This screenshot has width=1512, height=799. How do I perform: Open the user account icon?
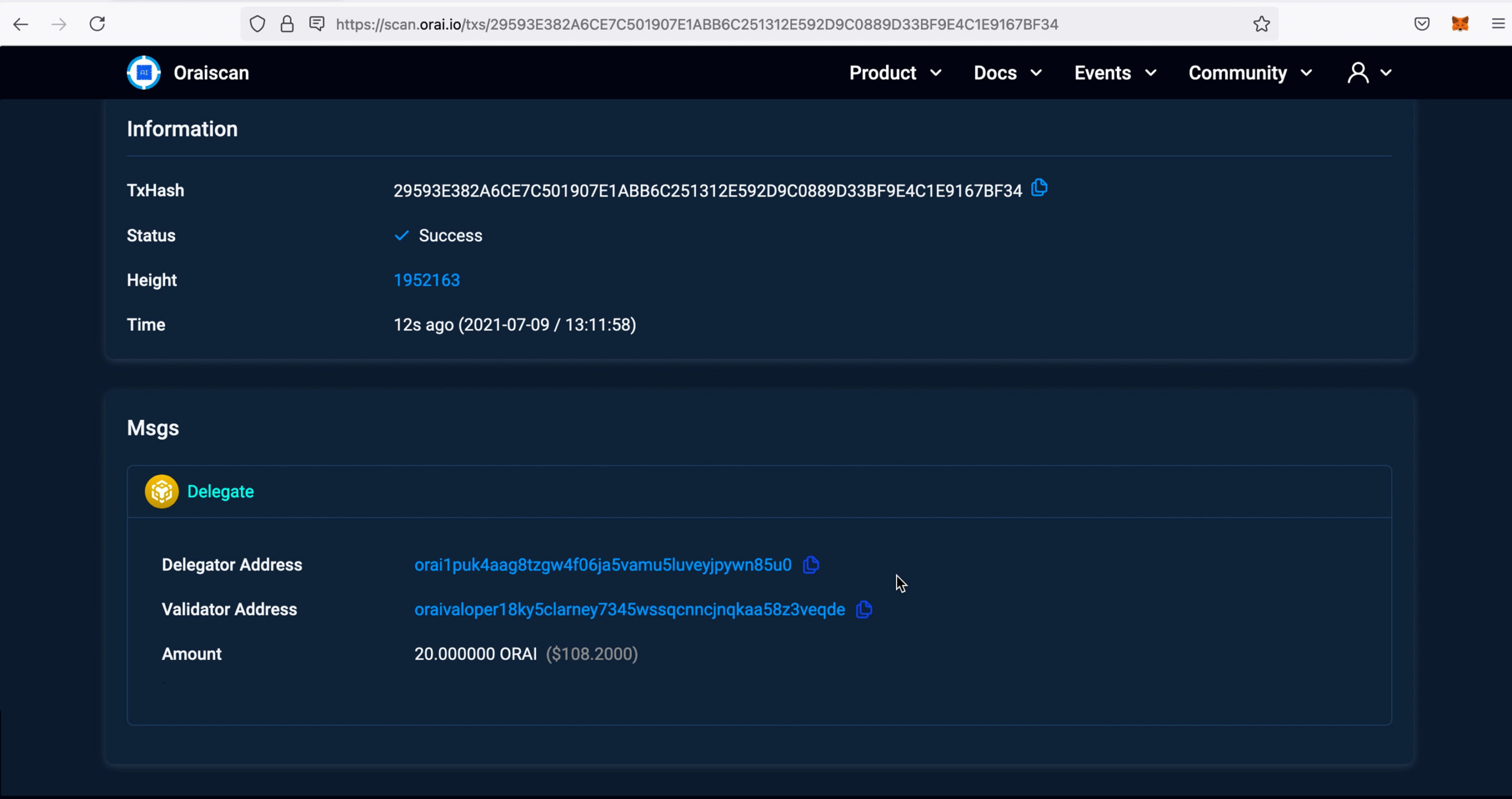[1358, 73]
